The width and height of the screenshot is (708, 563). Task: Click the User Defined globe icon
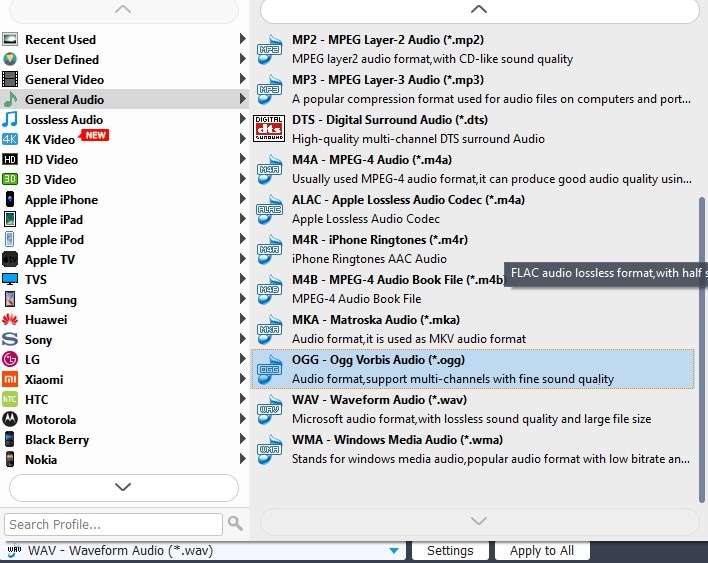pos(10,59)
